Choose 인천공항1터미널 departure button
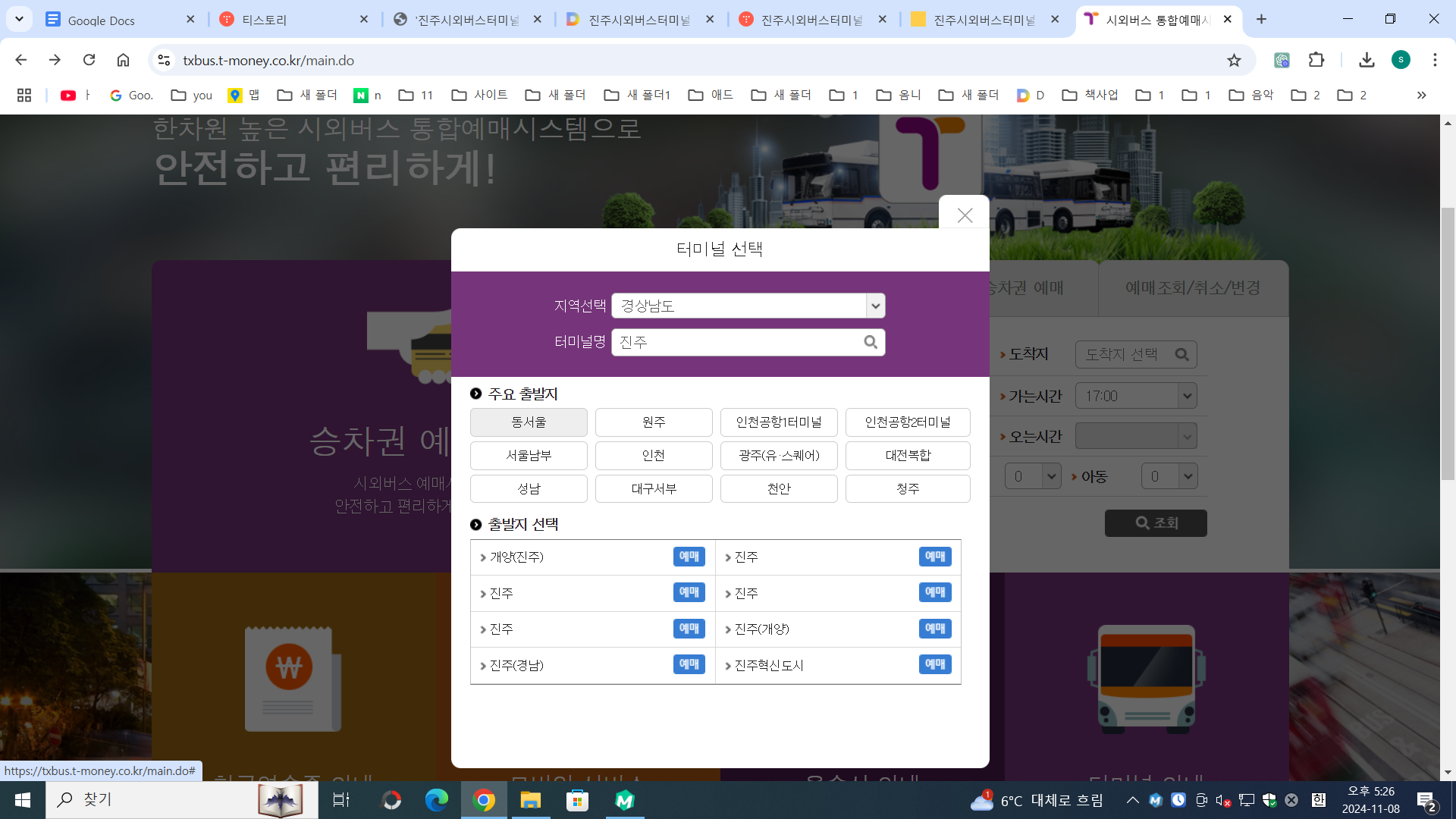This screenshot has width=1456, height=819. (x=779, y=422)
